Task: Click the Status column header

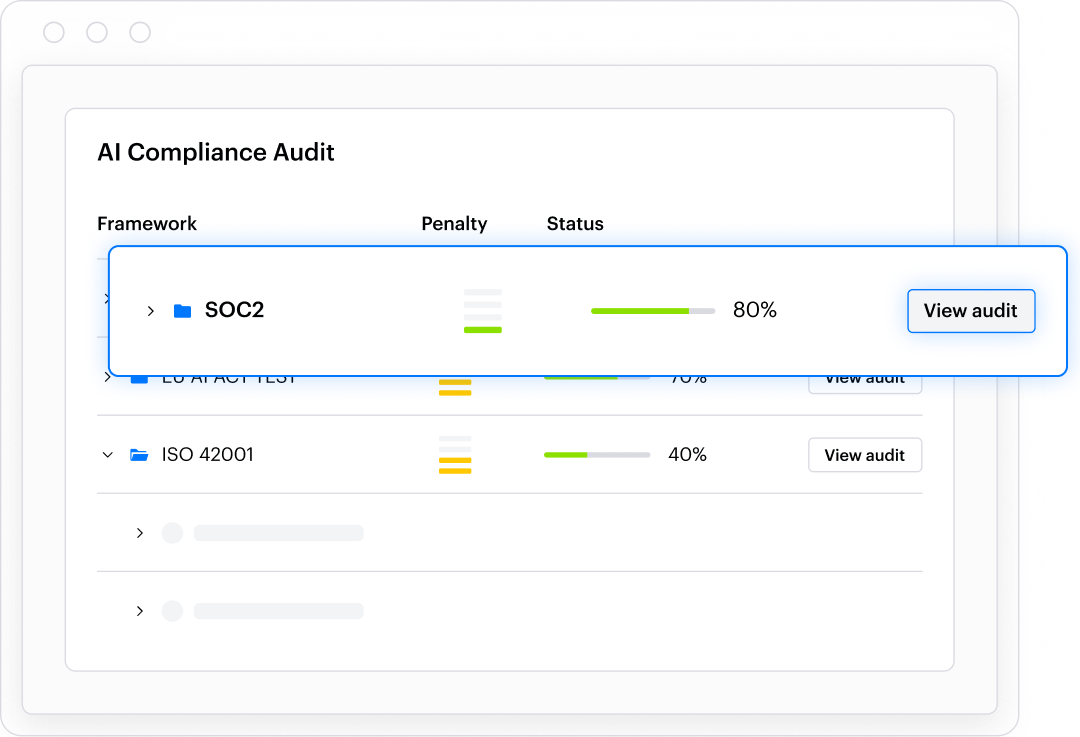Action: pos(575,223)
